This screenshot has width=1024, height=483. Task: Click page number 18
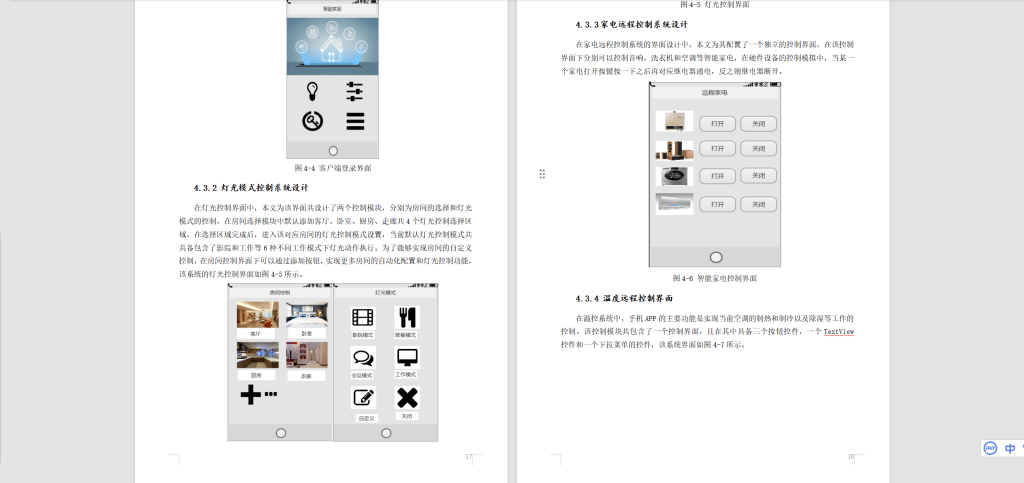851,457
